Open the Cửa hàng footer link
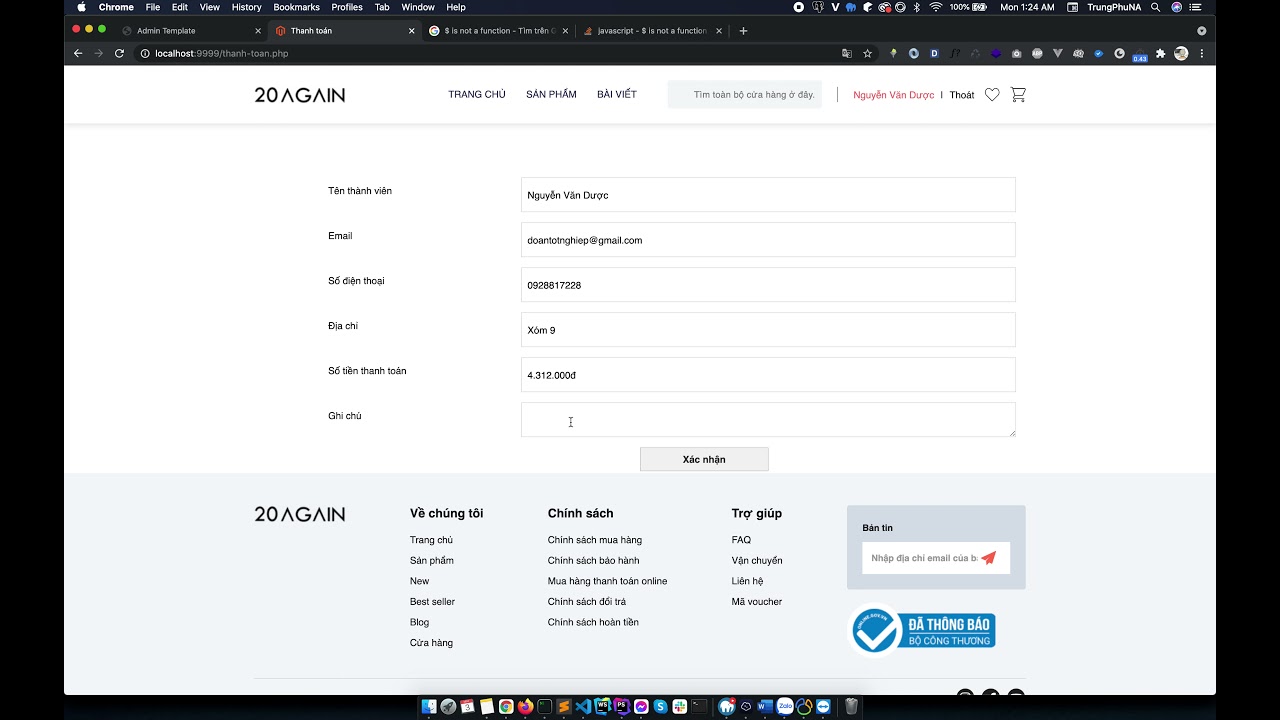Image resolution: width=1280 pixels, height=720 pixels. pyautogui.click(x=431, y=643)
